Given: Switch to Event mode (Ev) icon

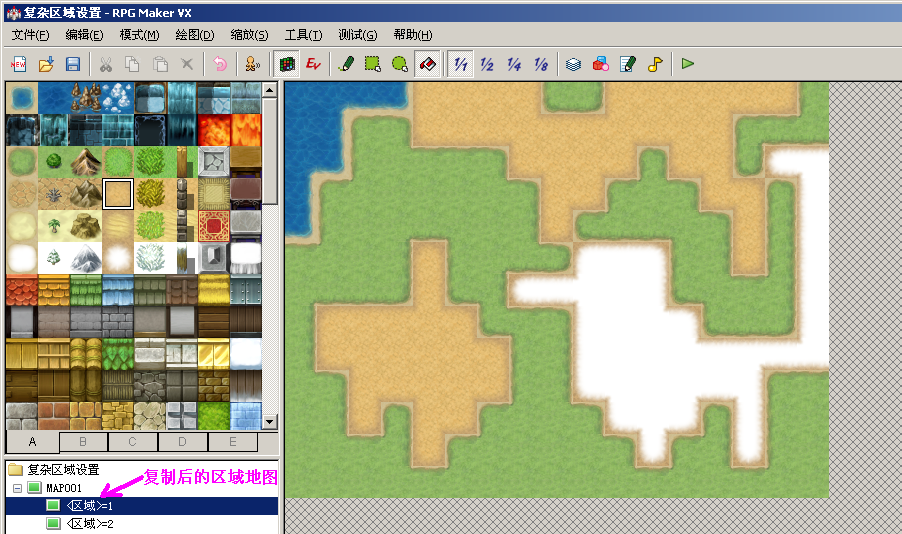Looking at the screenshot, I should tap(313, 64).
